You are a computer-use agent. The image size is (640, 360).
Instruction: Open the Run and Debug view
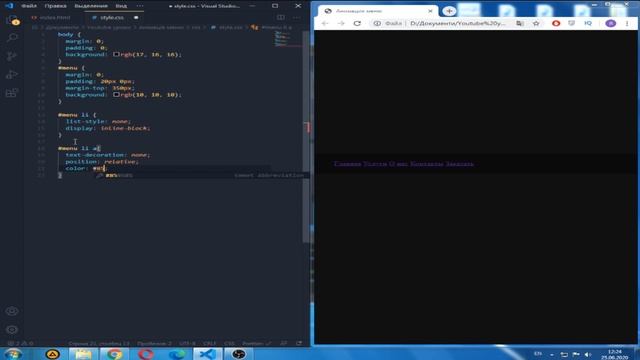pos(12,75)
